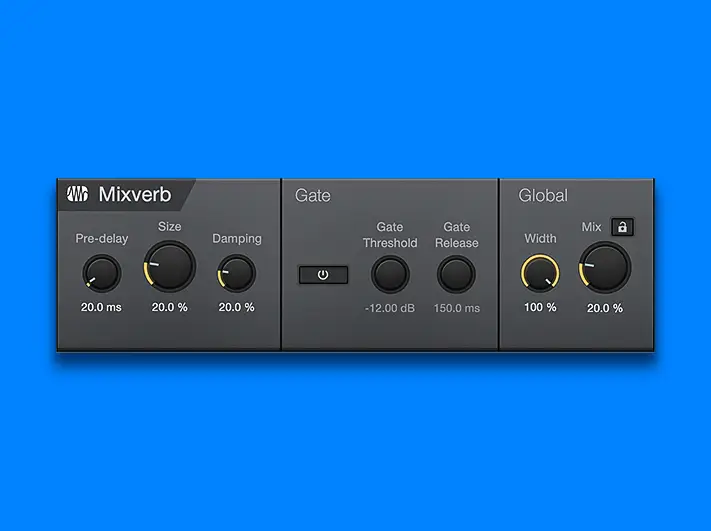Screen dimensions: 711x531
Task: Click the 20.0 % value under Damping
Action: point(236,307)
